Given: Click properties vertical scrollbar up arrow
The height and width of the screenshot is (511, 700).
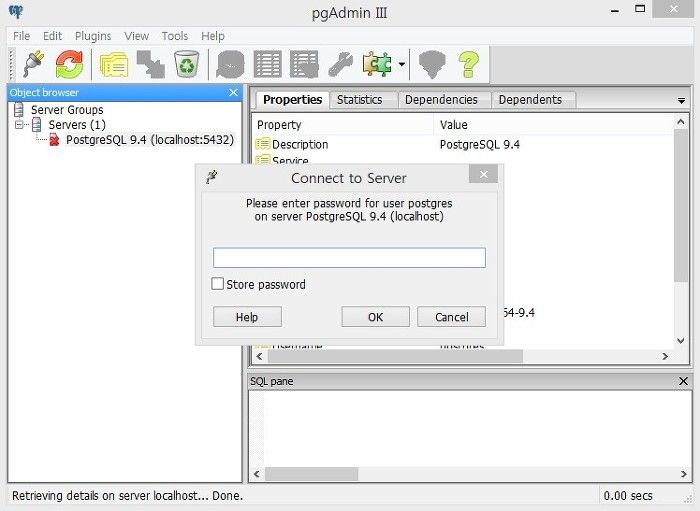Looking at the screenshot, I should pos(681,121).
